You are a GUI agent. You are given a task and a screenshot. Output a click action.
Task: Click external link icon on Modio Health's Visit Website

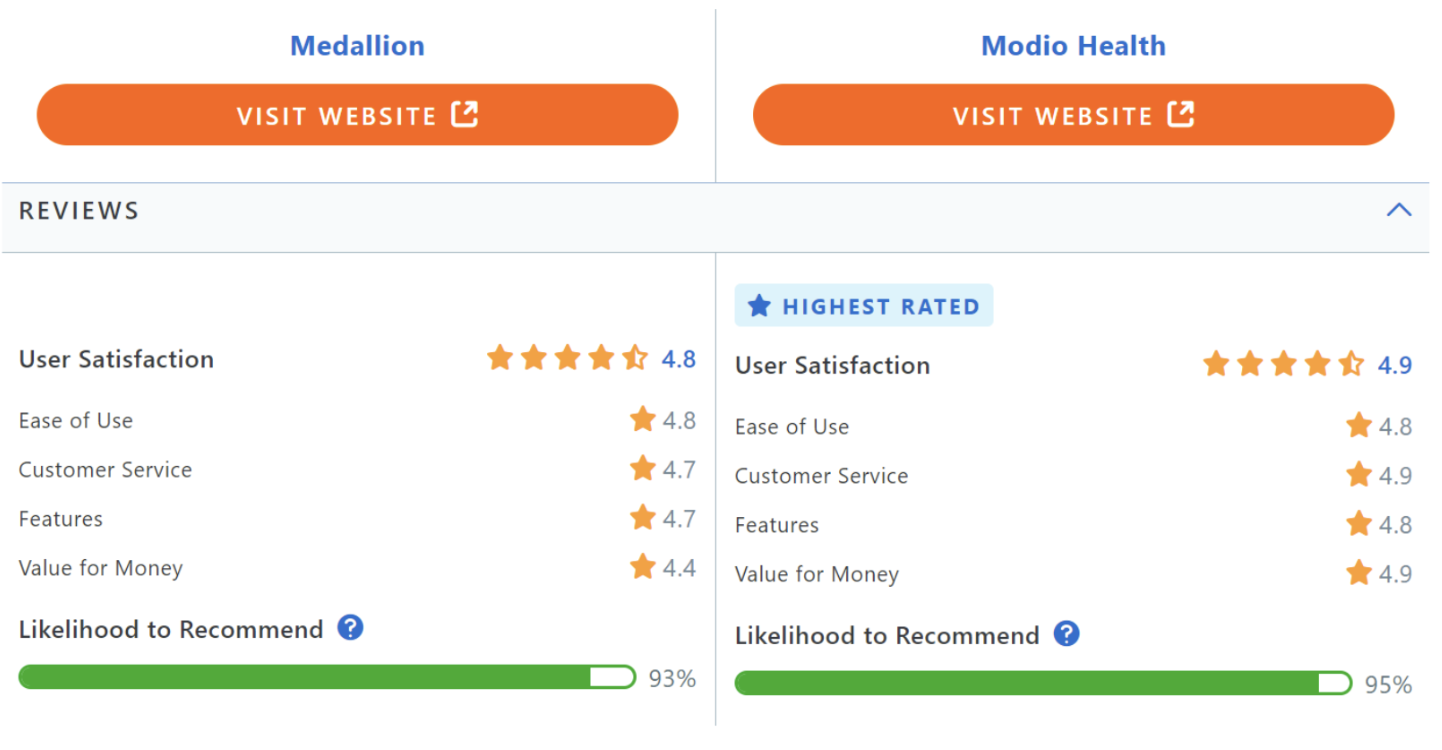[x=1181, y=114]
